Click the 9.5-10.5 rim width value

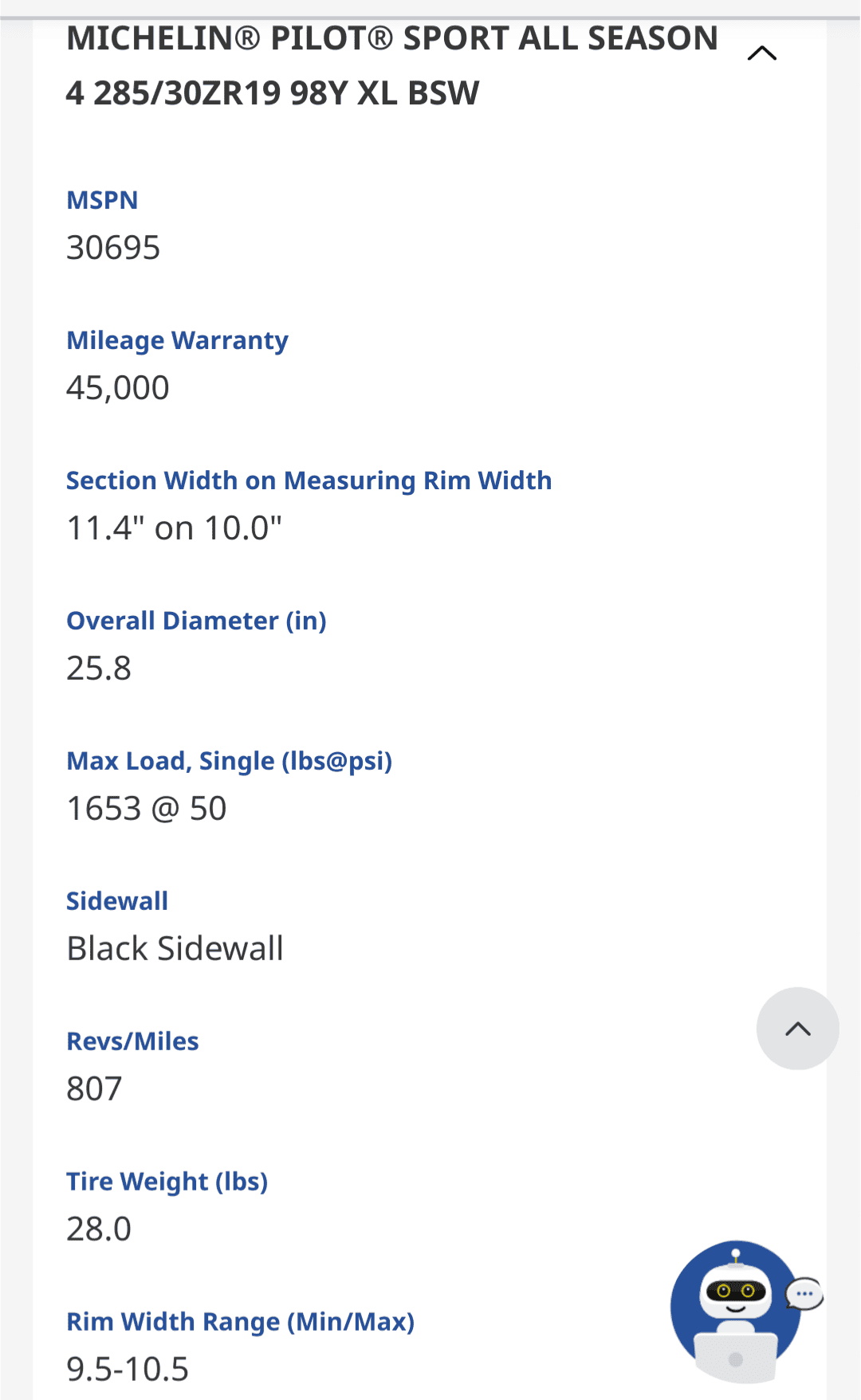coord(128,1370)
